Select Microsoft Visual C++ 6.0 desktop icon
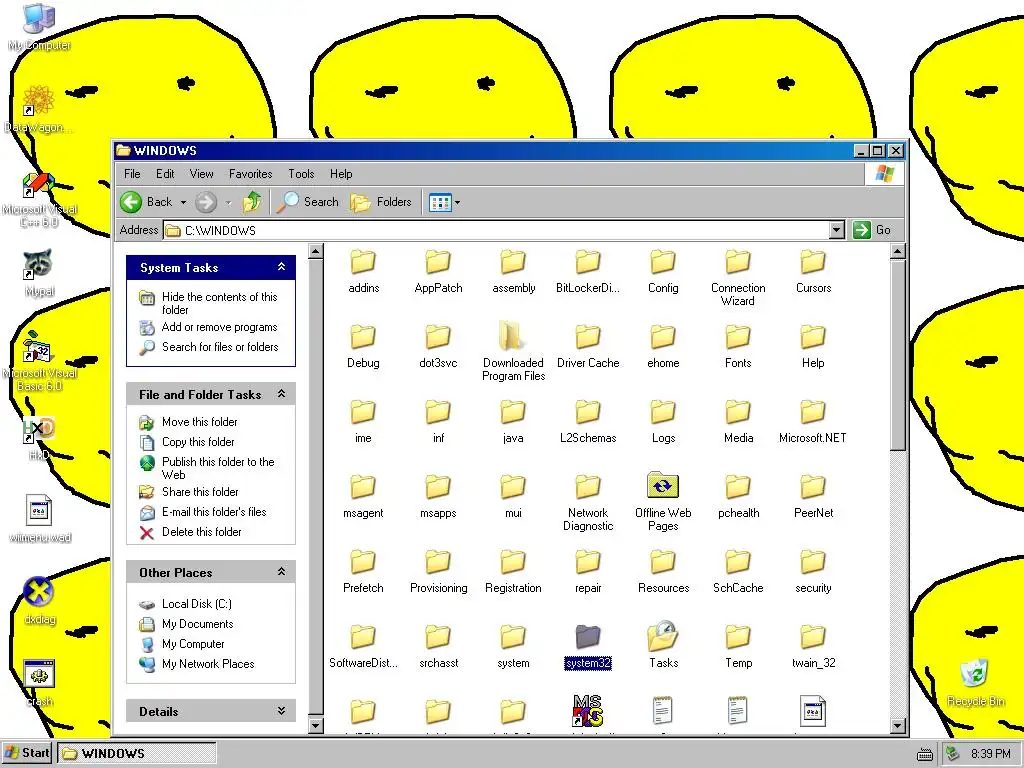Screen dimensions: 1024x768 click(x=39, y=199)
